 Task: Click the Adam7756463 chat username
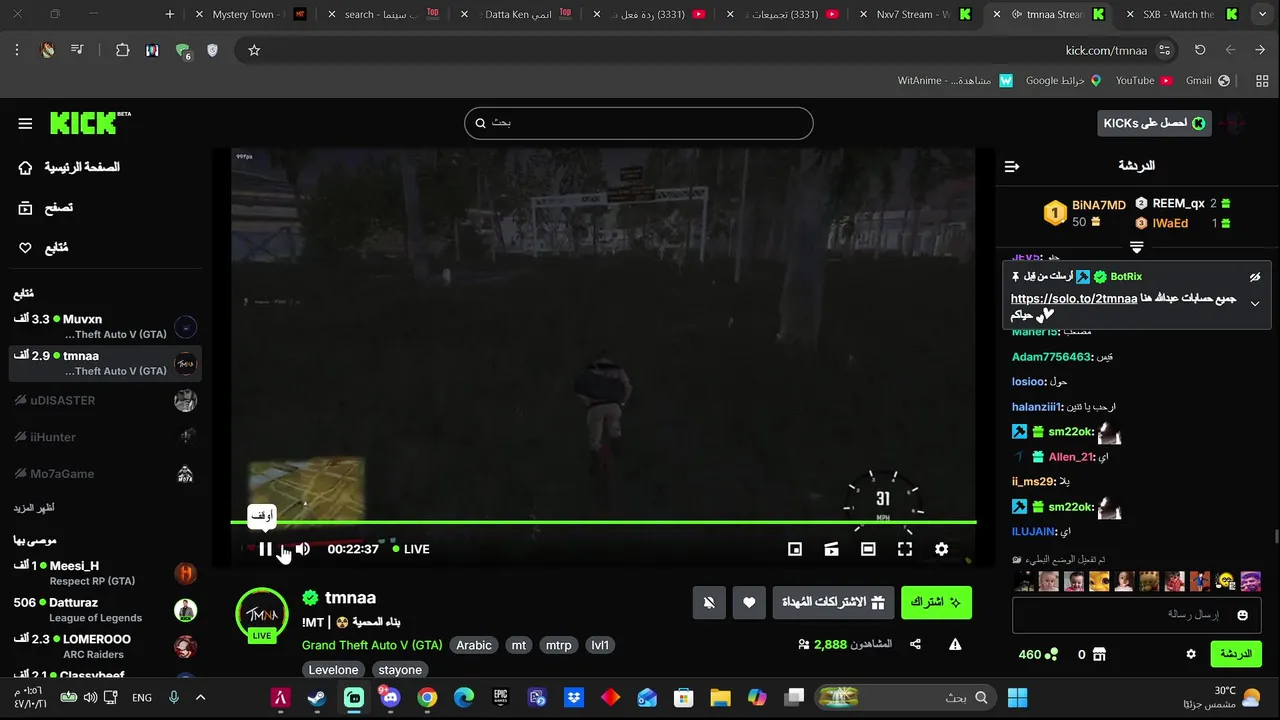tap(1051, 356)
